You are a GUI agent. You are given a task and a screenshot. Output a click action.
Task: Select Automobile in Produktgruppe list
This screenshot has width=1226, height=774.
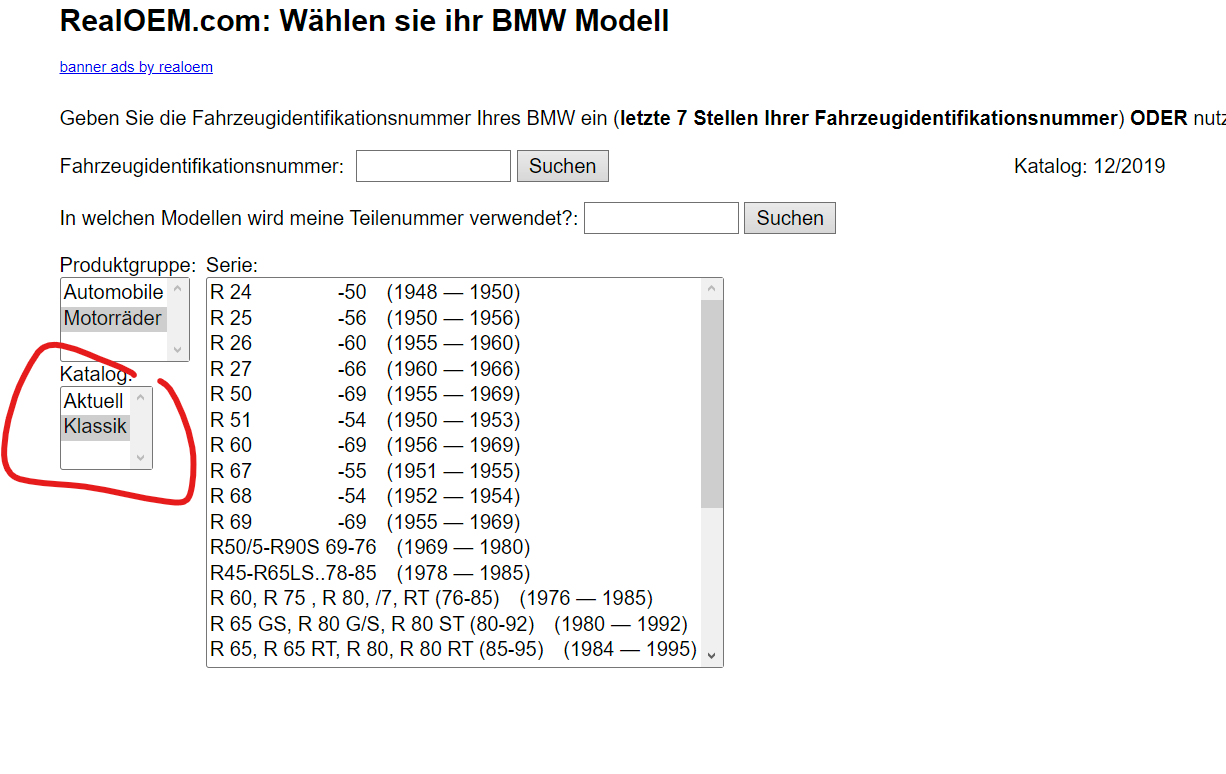point(113,293)
